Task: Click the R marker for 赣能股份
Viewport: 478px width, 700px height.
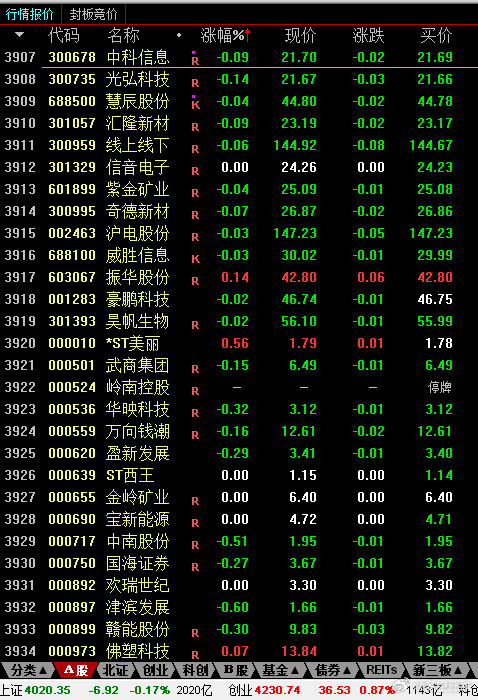Action: (x=195, y=633)
